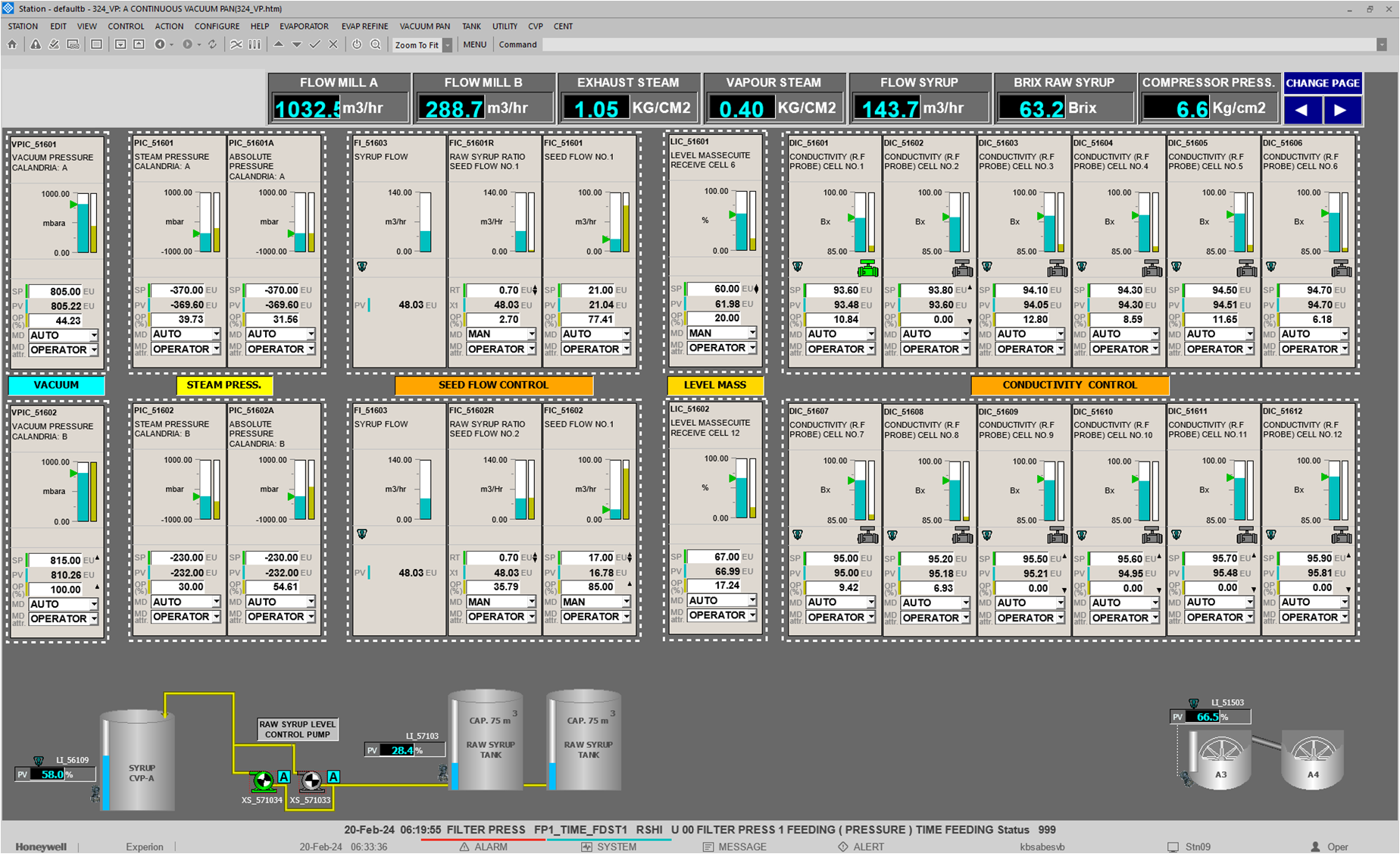
Task: Open the VACUUM PAN menu
Action: (x=424, y=26)
